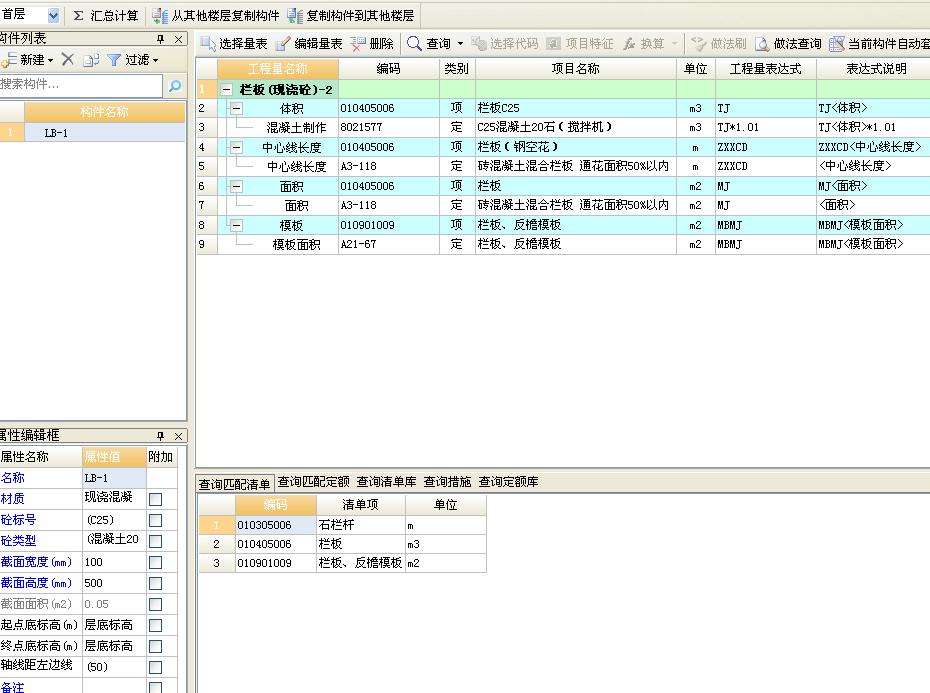
Task: Click the 删除 delete icon in toolbar
Action: click(x=358, y=44)
